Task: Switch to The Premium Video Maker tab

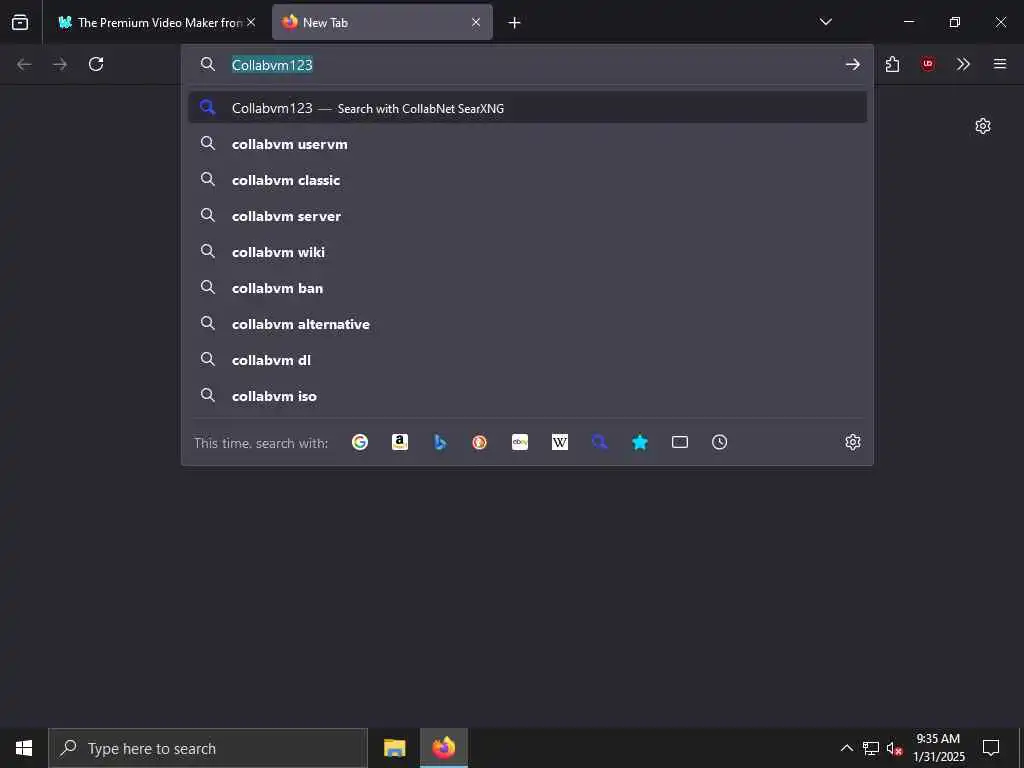Action: pos(150,22)
